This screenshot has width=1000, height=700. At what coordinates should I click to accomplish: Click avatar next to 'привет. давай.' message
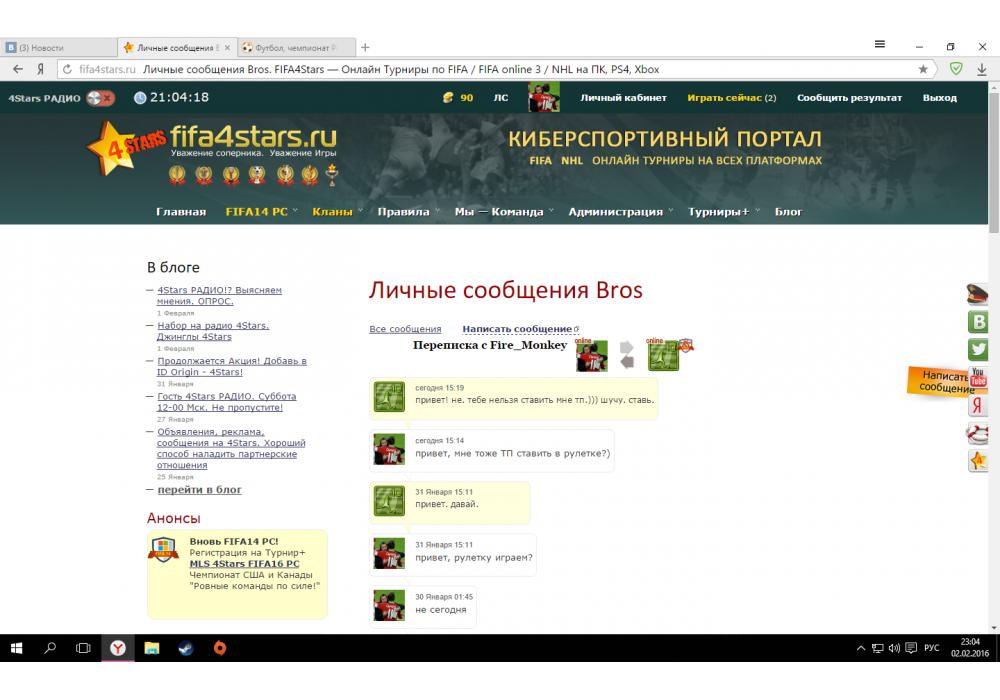pyautogui.click(x=389, y=501)
